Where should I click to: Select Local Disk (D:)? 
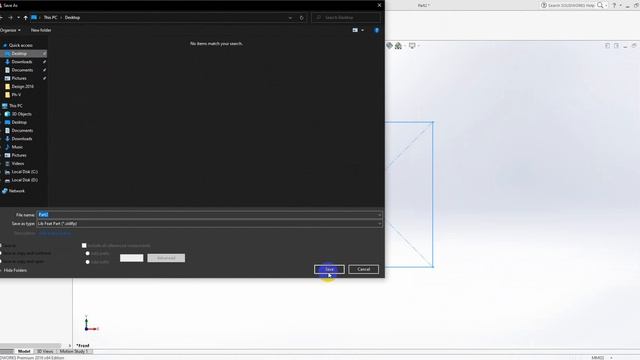point(24,180)
